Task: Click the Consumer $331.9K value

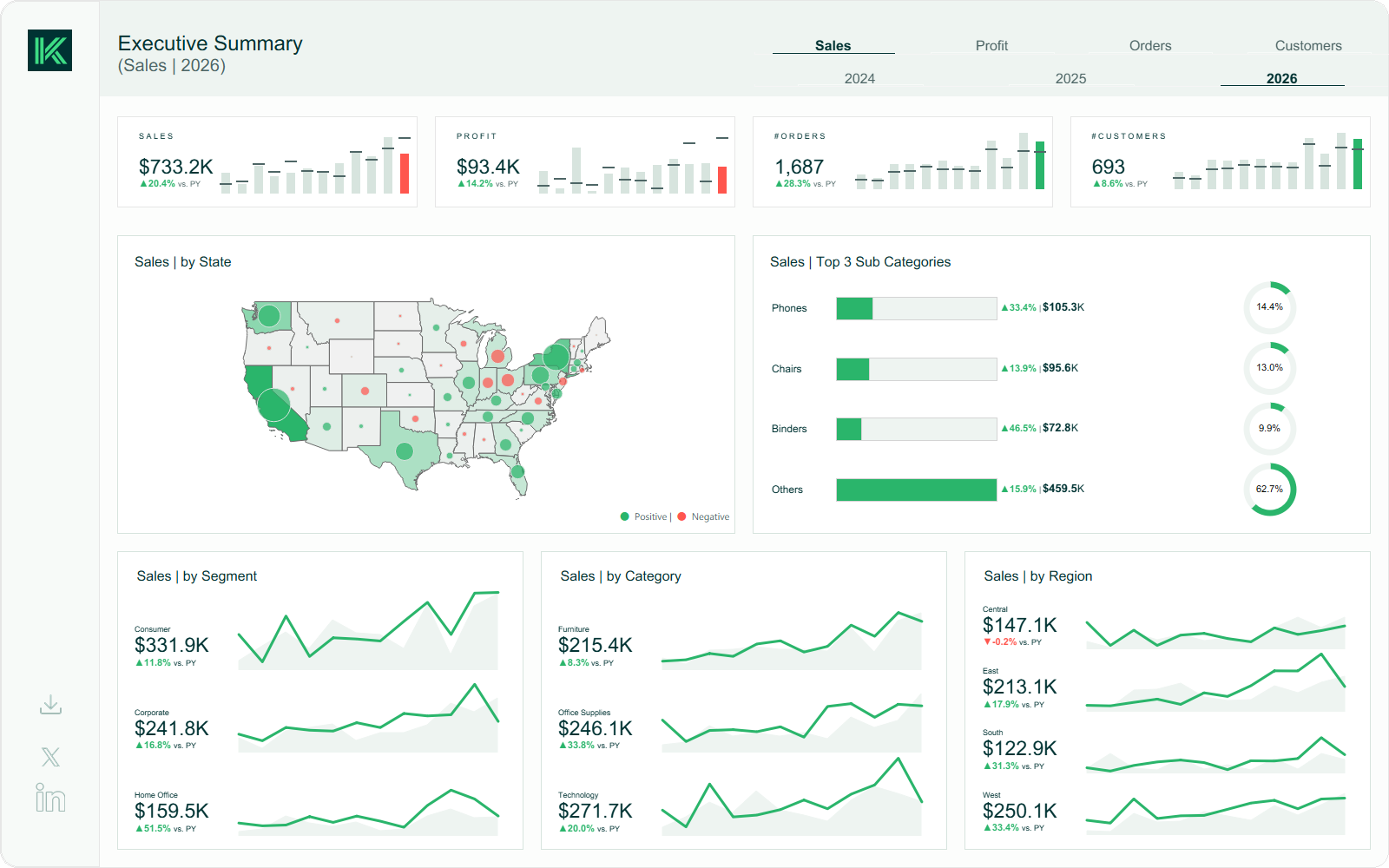Action: (172, 645)
